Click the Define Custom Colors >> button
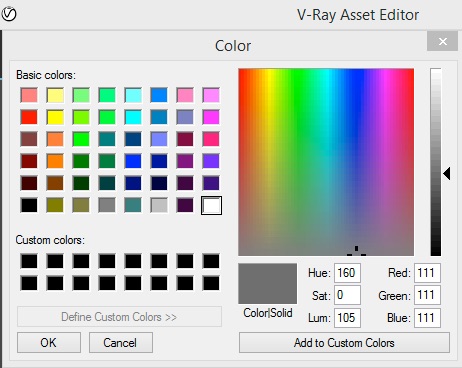Viewport: 462px width, 368px height. 119,316
